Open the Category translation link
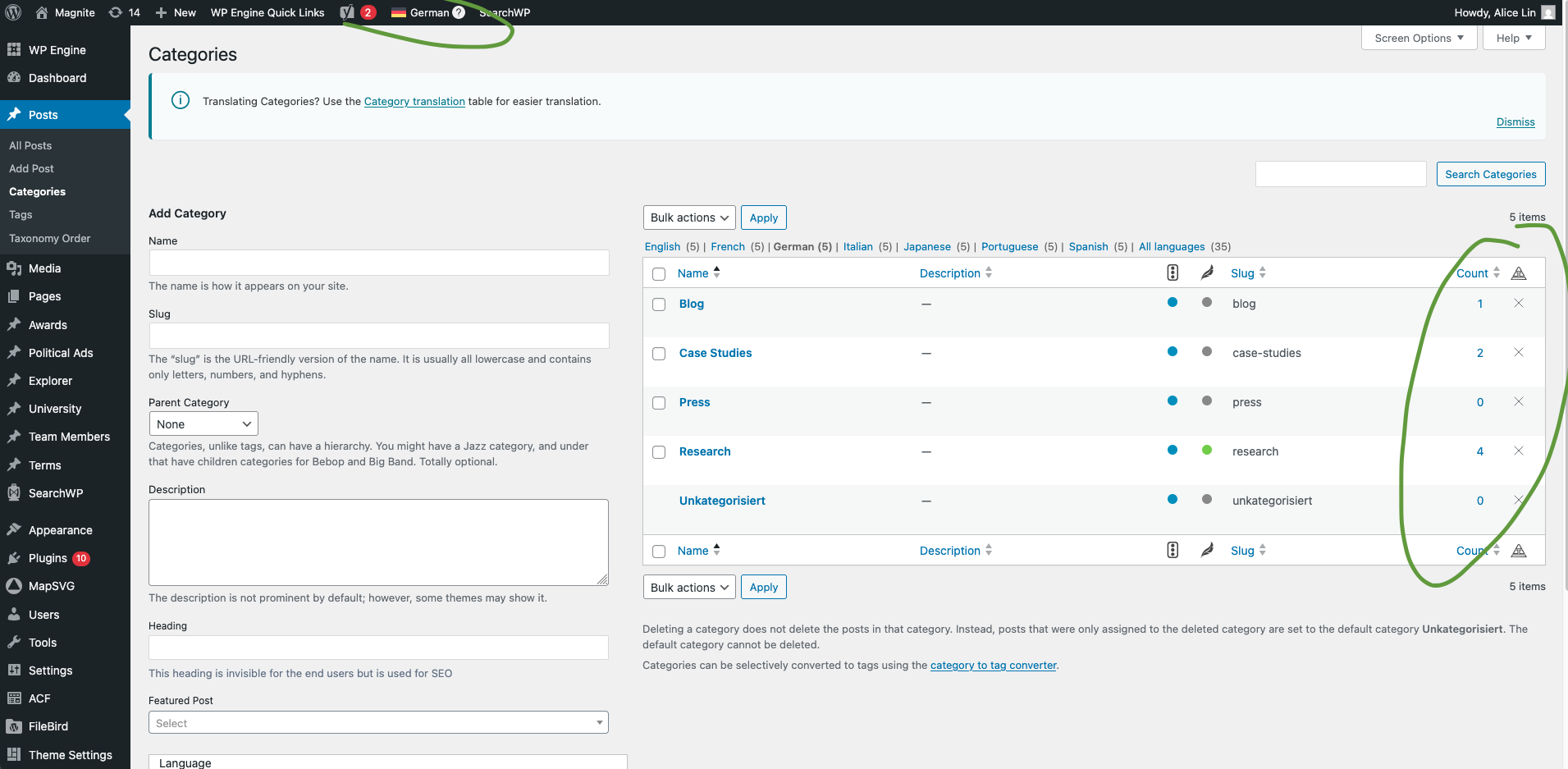 (x=414, y=101)
